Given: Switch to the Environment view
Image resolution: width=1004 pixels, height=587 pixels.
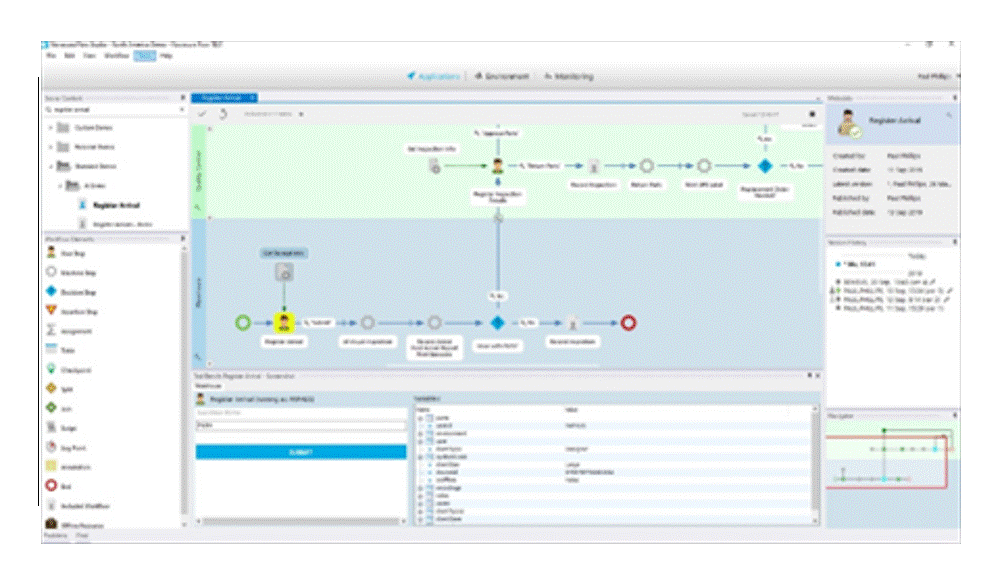Looking at the screenshot, I should (503, 76).
